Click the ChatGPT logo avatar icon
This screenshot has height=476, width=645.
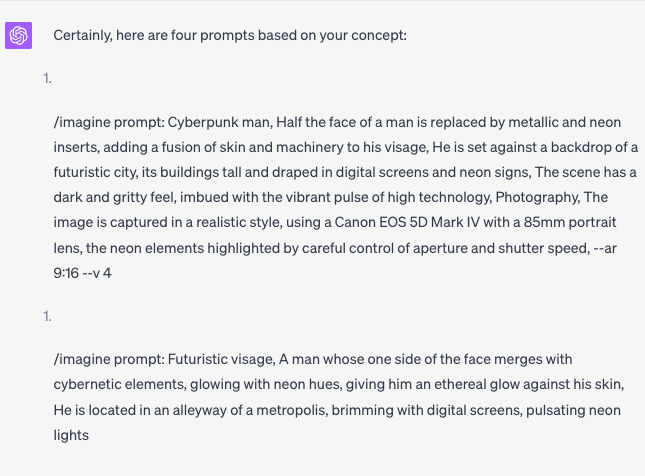[19, 36]
